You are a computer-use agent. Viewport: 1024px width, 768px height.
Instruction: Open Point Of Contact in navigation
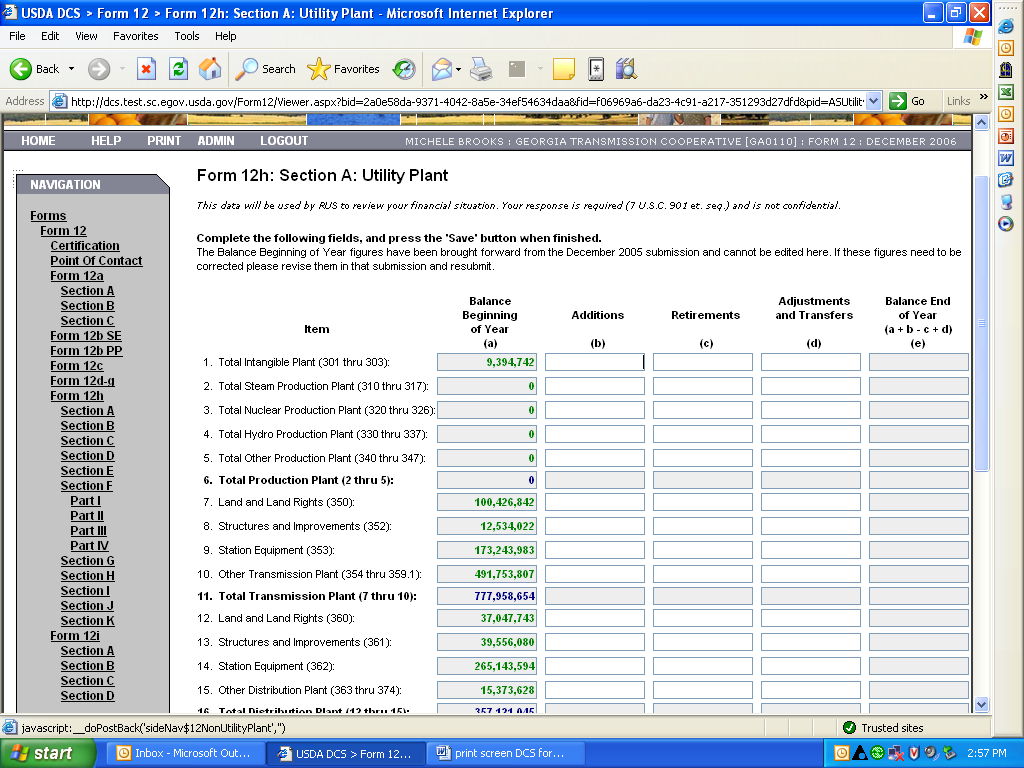coord(96,261)
